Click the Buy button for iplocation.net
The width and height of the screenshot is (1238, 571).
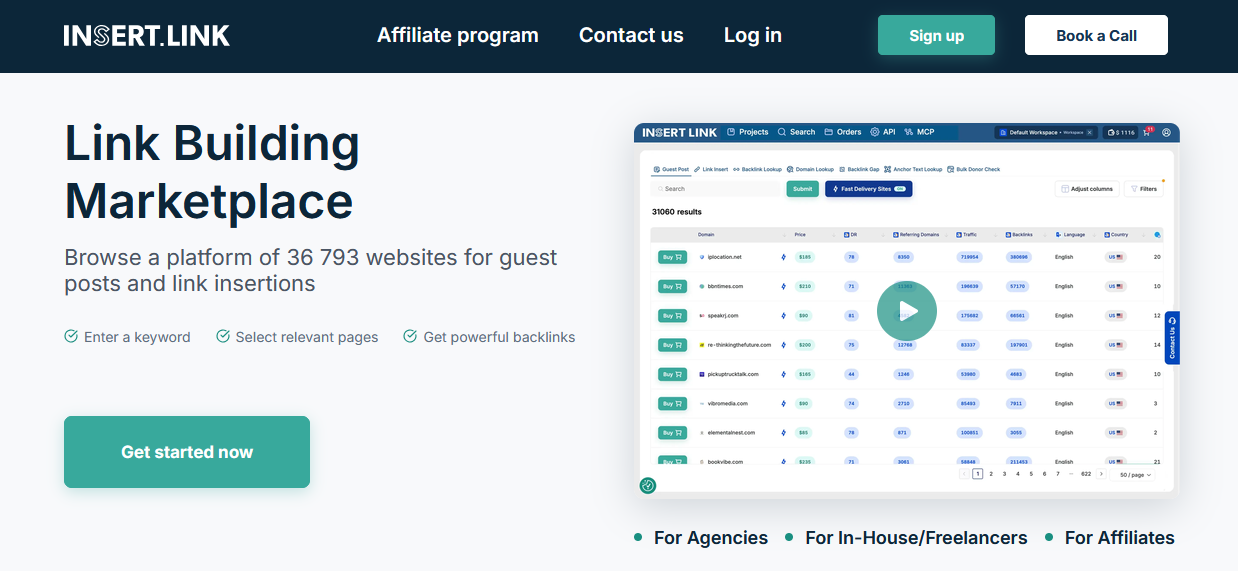672,257
